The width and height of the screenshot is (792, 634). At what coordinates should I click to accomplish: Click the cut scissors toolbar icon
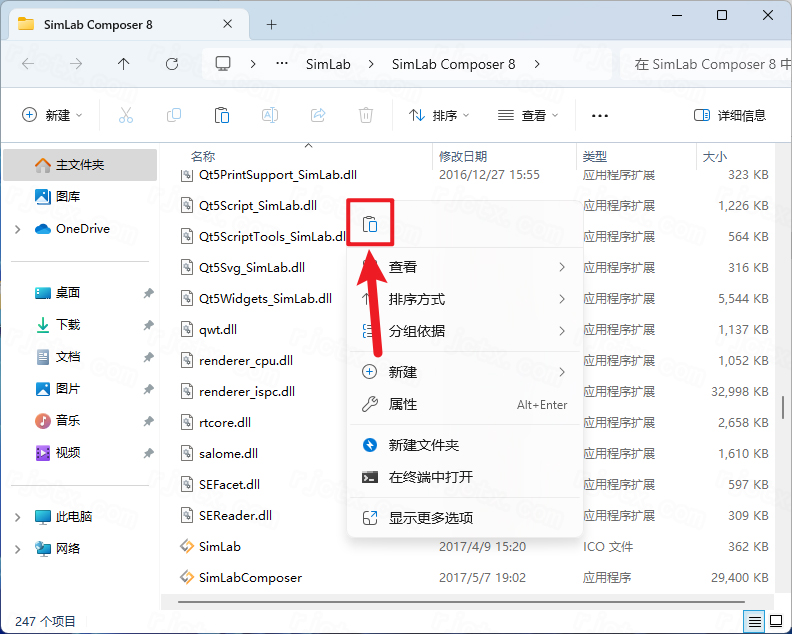tap(126, 116)
